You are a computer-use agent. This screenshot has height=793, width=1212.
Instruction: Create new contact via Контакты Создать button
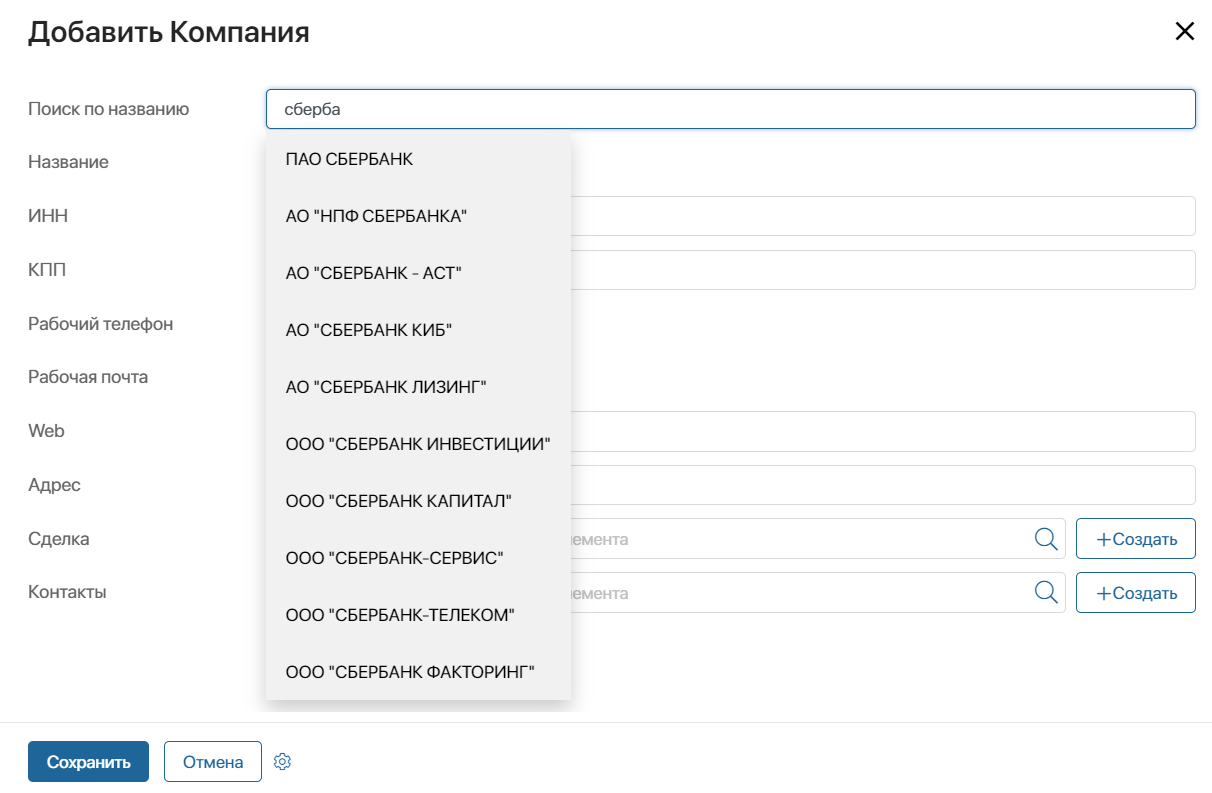click(x=1136, y=593)
